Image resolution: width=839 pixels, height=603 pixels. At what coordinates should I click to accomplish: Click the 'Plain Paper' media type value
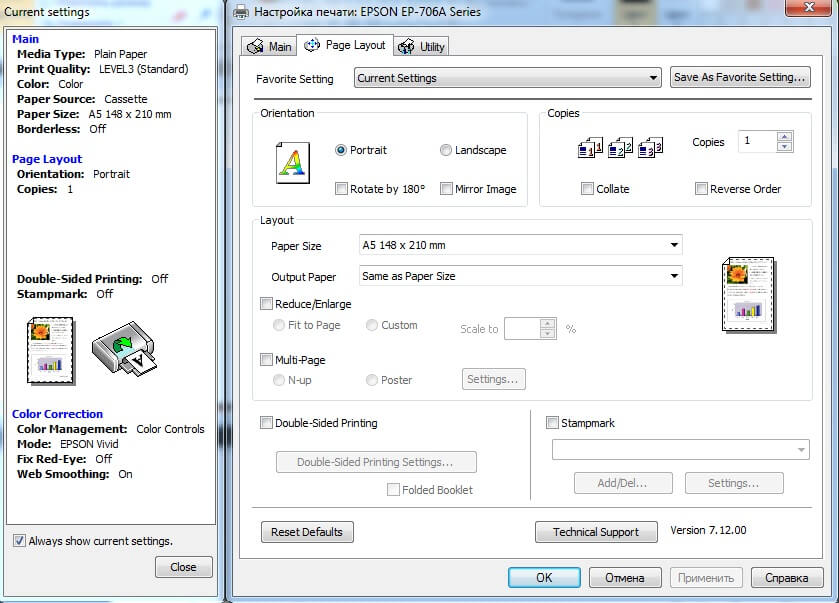[x=120, y=54]
